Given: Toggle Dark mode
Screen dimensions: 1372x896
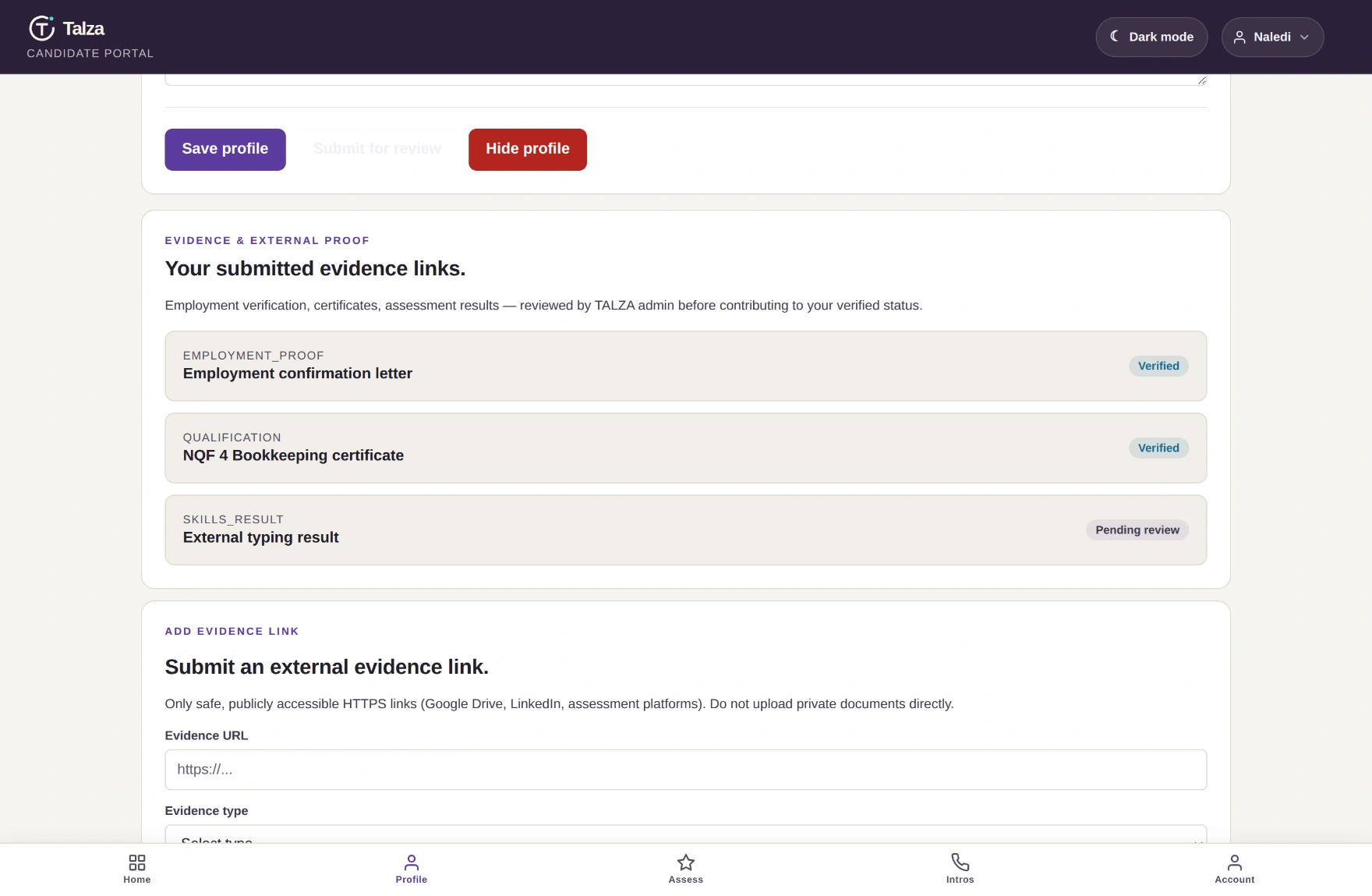Looking at the screenshot, I should tap(1151, 37).
